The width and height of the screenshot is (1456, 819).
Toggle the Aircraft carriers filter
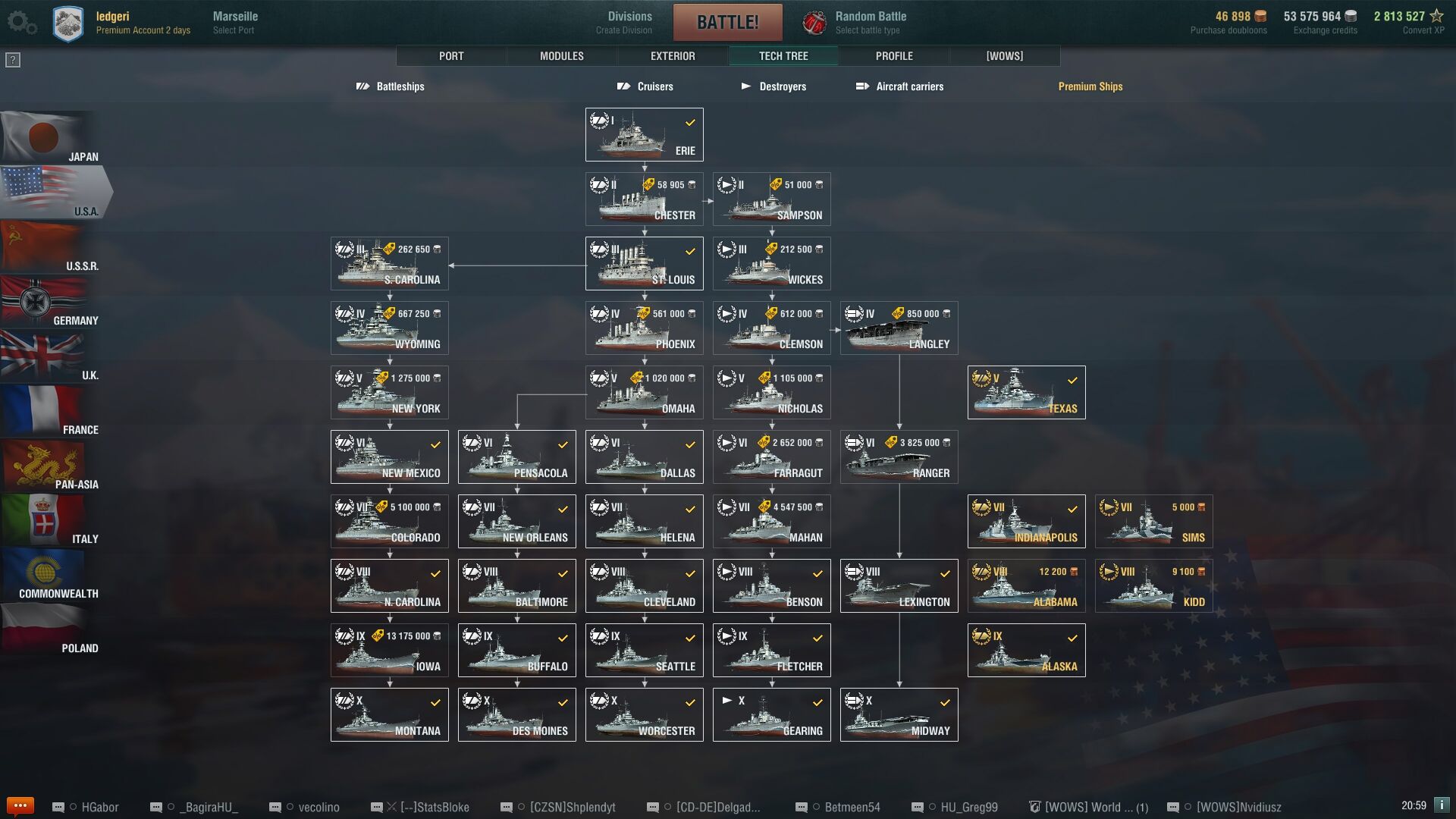coord(899,86)
